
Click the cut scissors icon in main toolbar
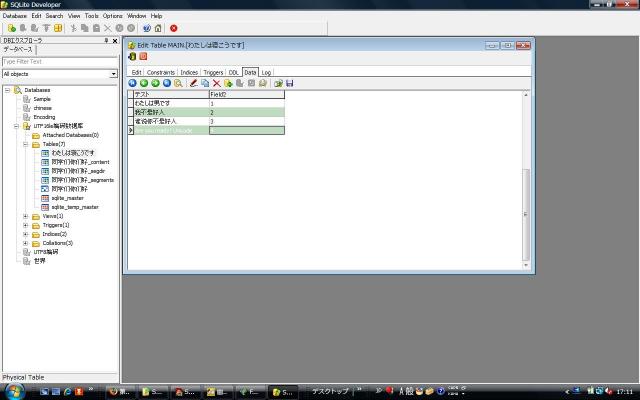73,28
